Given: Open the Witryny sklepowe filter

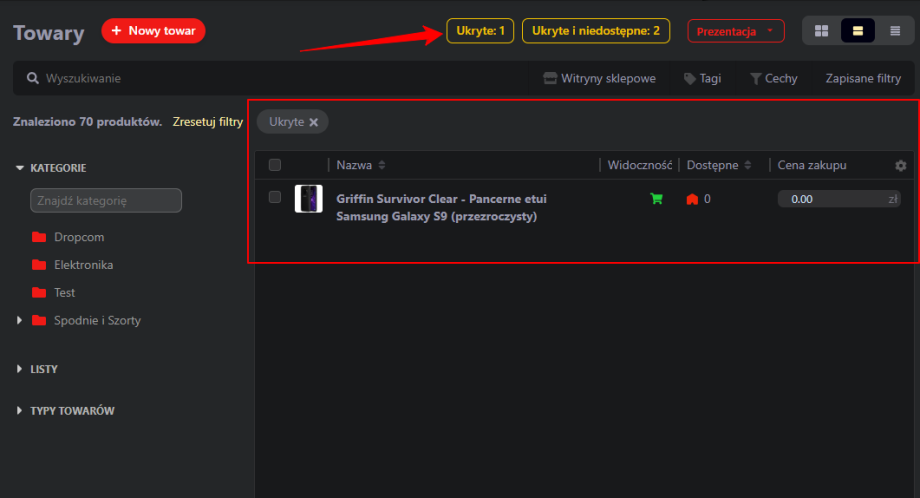Looking at the screenshot, I should 599,78.
